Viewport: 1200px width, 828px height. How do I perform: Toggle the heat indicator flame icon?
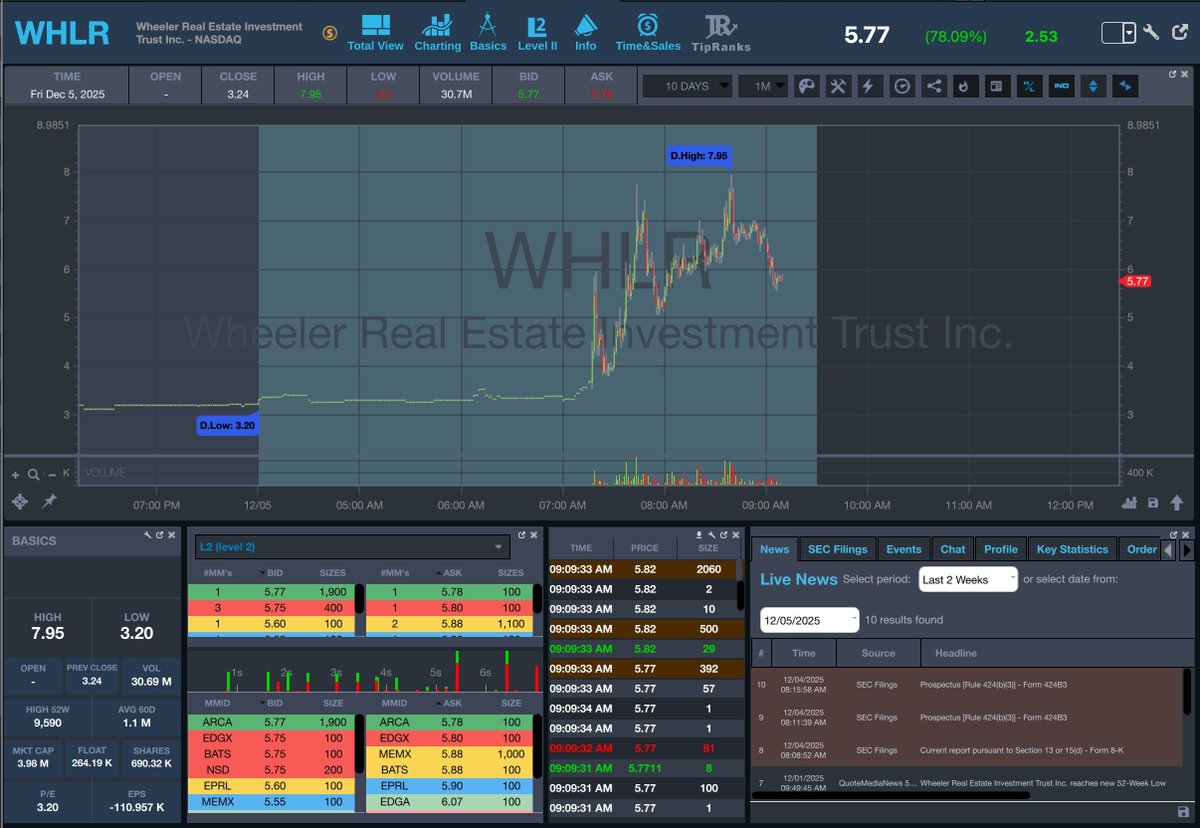pyautogui.click(x=965, y=86)
